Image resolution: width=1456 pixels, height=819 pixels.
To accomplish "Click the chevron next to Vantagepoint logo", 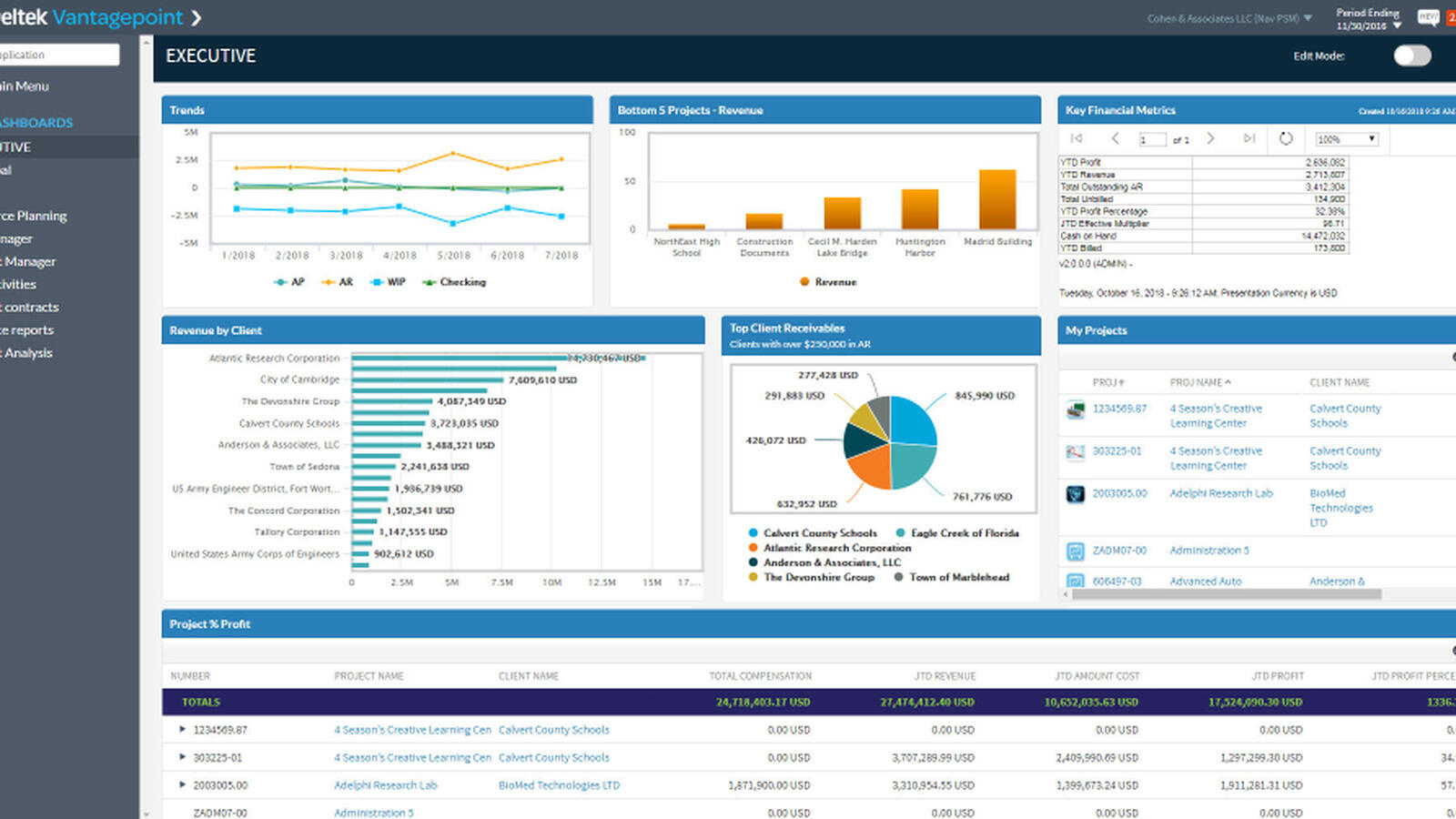I will [x=197, y=17].
